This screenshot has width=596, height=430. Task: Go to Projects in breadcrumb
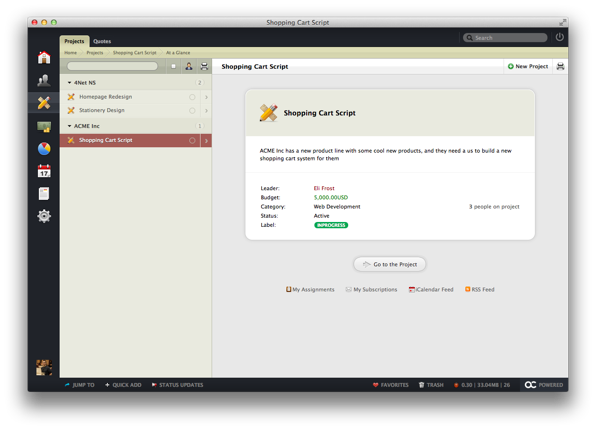click(95, 53)
